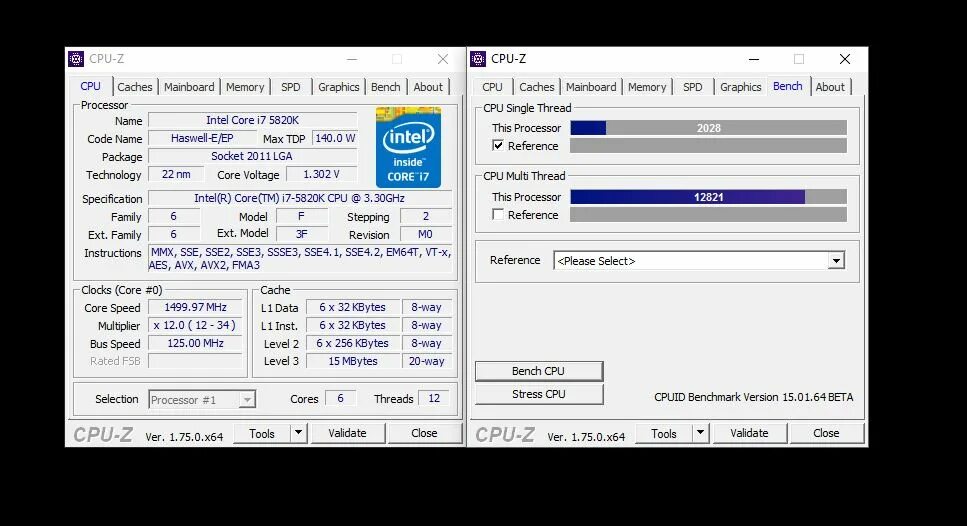Screen dimensions: 967x526
Task: Click Core Voltage value 1.302 V
Action: click(321, 175)
